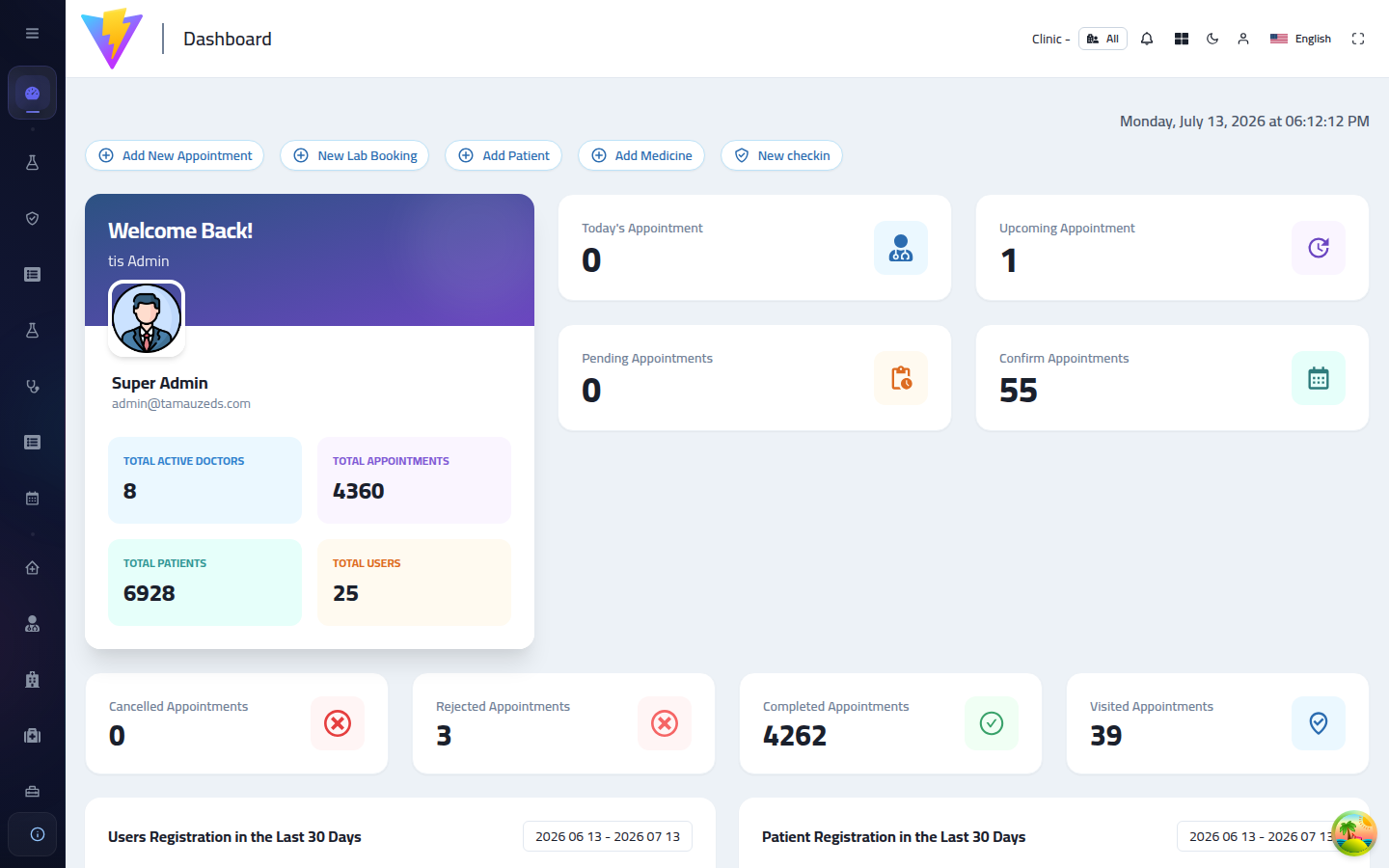Image resolution: width=1389 pixels, height=868 pixels.
Task: Click Add New Appointment button
Action: 175,155
